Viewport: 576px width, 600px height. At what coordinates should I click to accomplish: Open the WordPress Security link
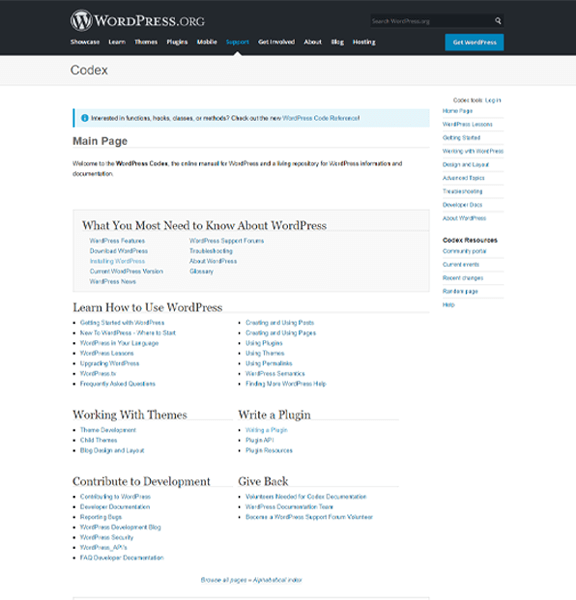[x=107, y=537]
